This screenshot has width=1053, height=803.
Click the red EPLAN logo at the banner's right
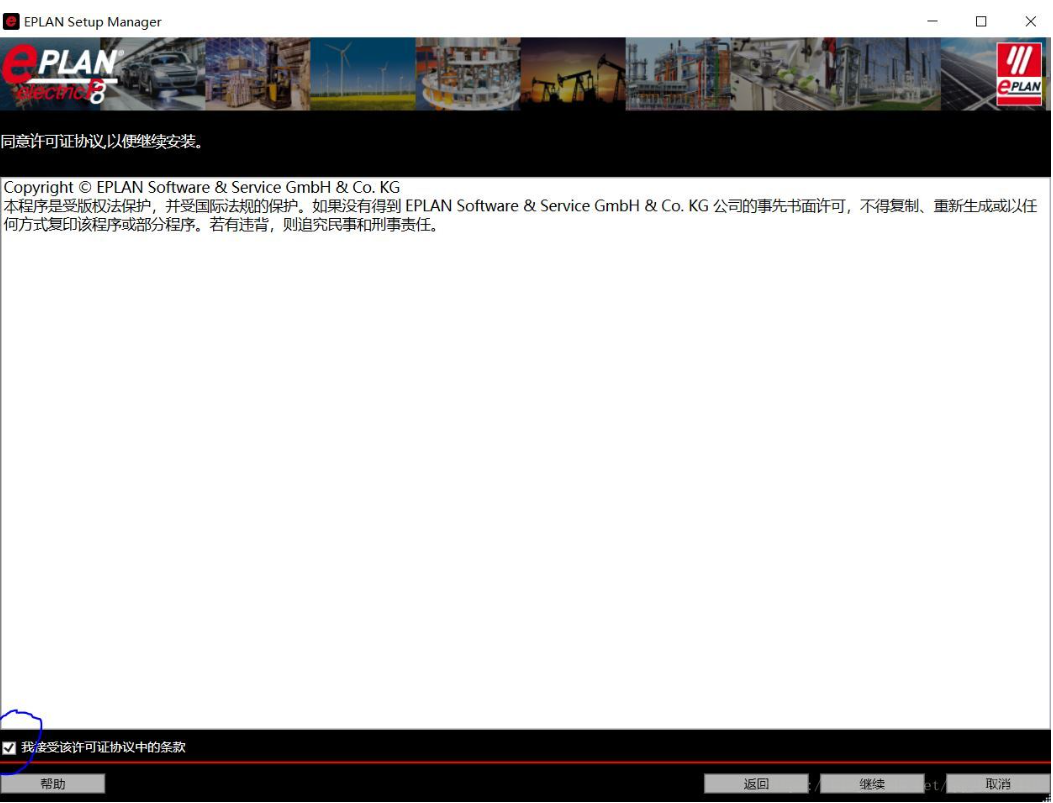pyautogui.click(x=1019, y=74)
